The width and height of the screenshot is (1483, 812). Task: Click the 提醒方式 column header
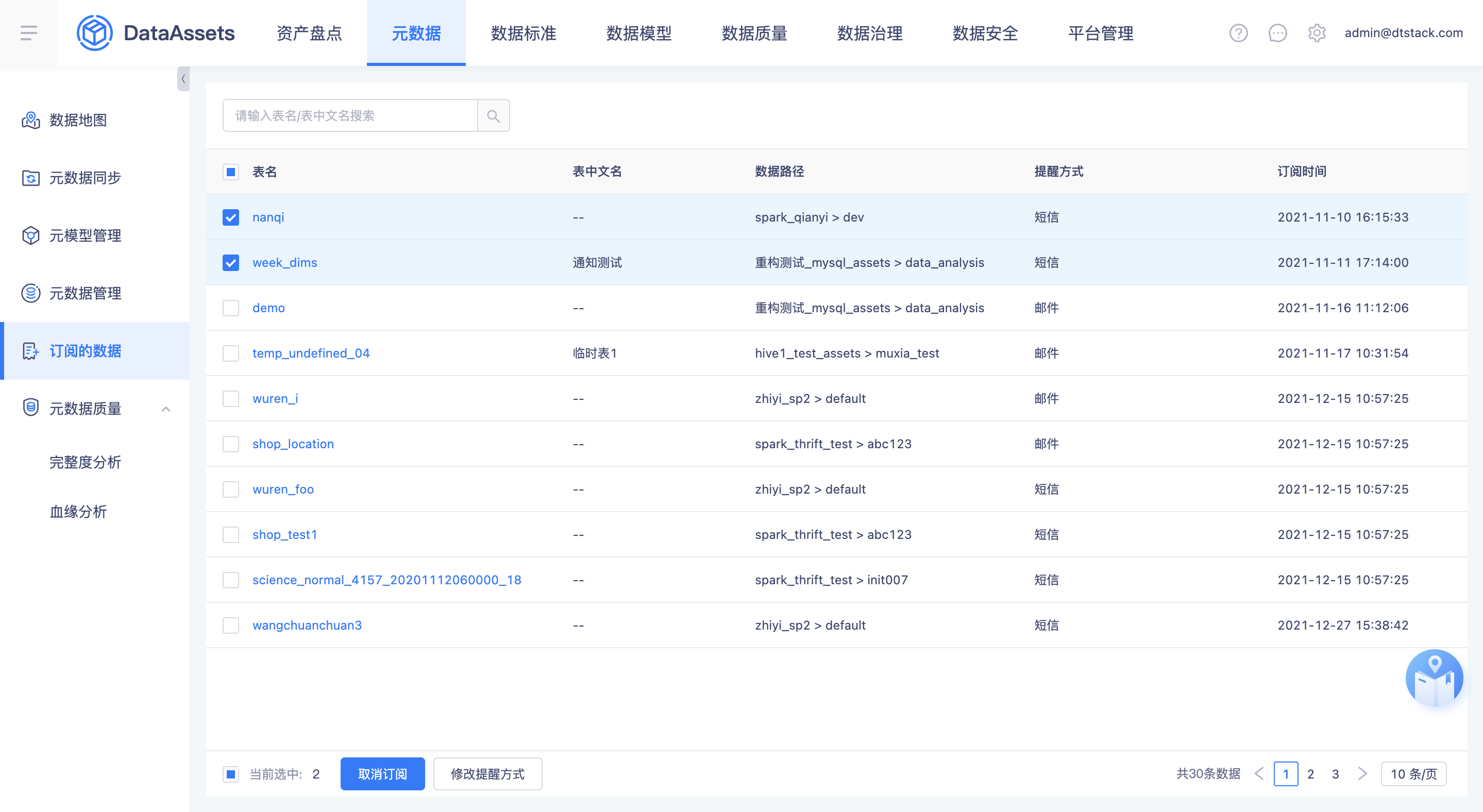pos(1059,172)
